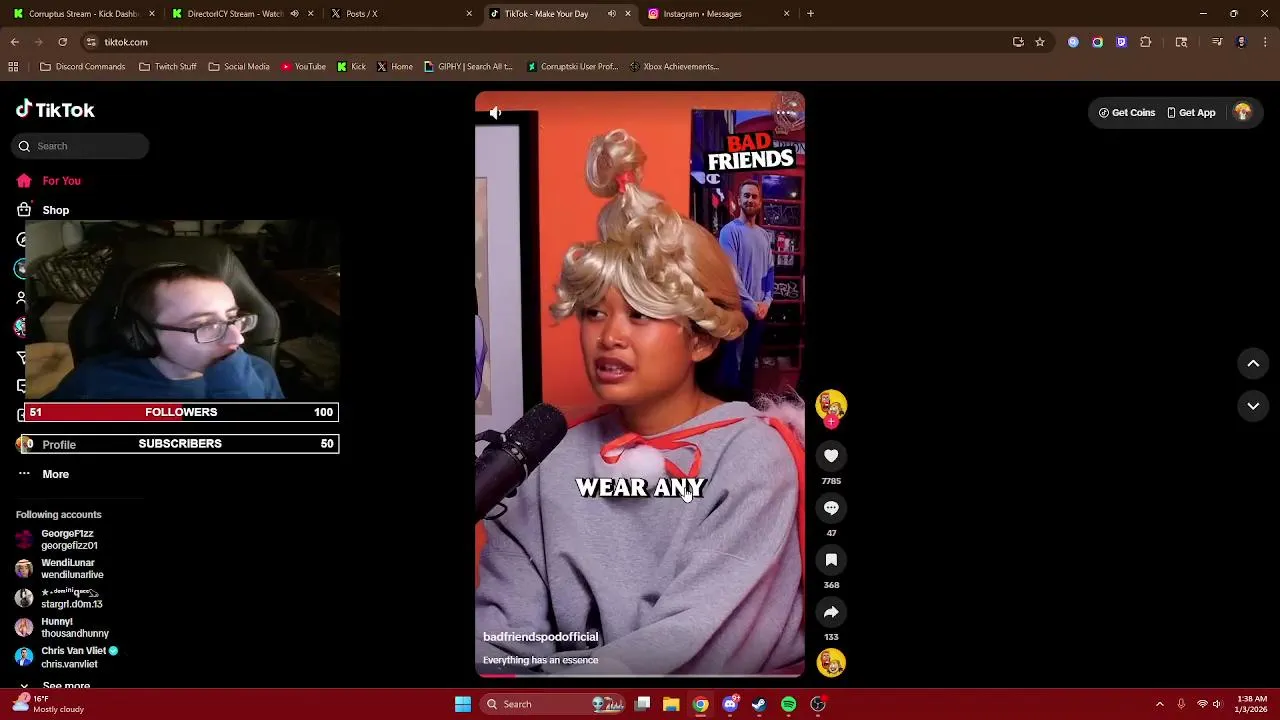The height and width of the screenshot is (720, 1280).
Task: Open the Extensions puzzle icon
Action: click(1146, 42)
